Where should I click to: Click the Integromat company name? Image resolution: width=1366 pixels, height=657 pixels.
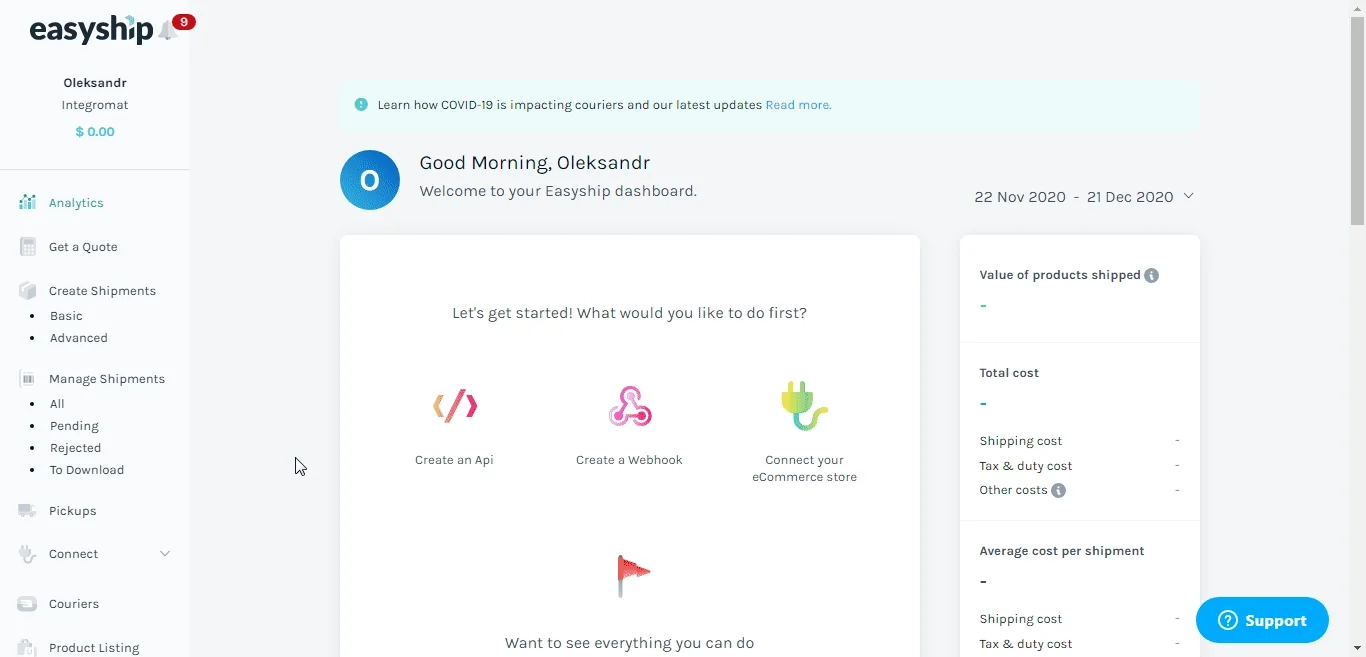pos(95,105)
